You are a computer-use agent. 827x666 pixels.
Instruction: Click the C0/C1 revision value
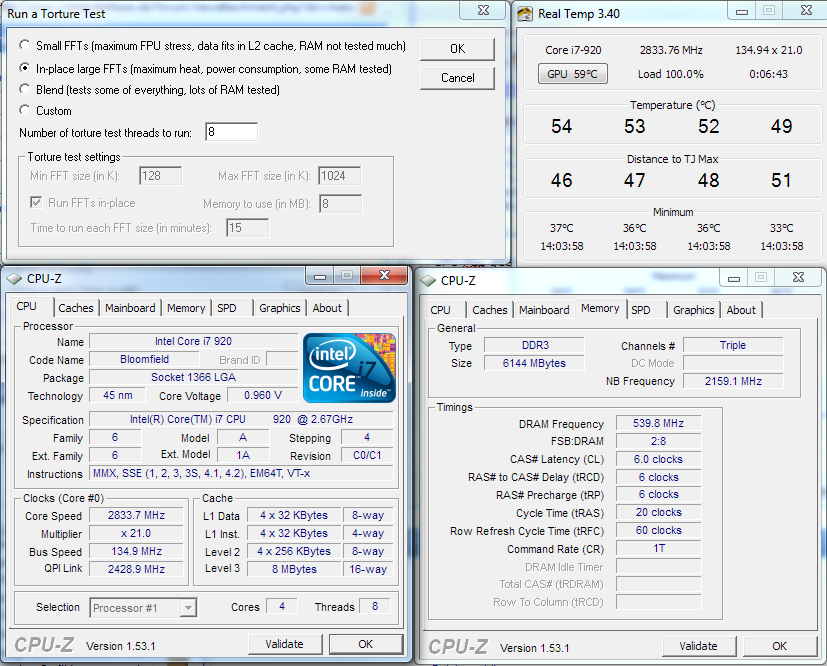pos(367,455)
